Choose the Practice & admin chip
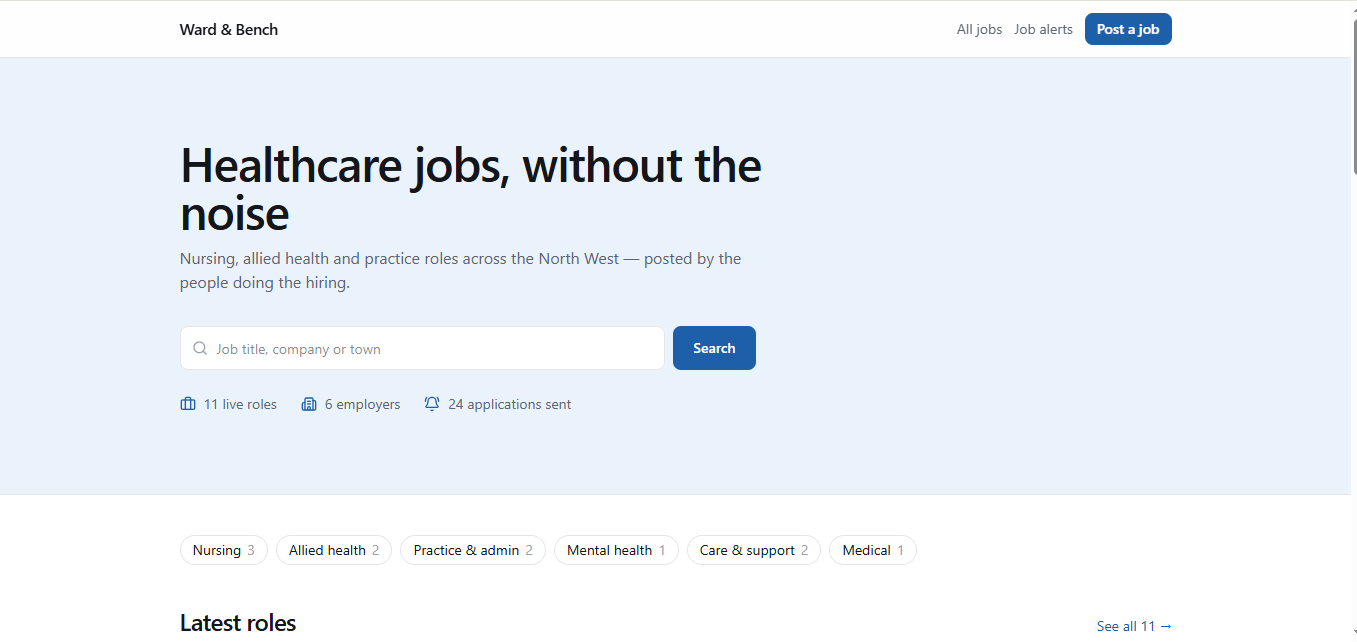The height and width of the screenshot is (642, 1357). pyautogui.click(x=473, y=550)
